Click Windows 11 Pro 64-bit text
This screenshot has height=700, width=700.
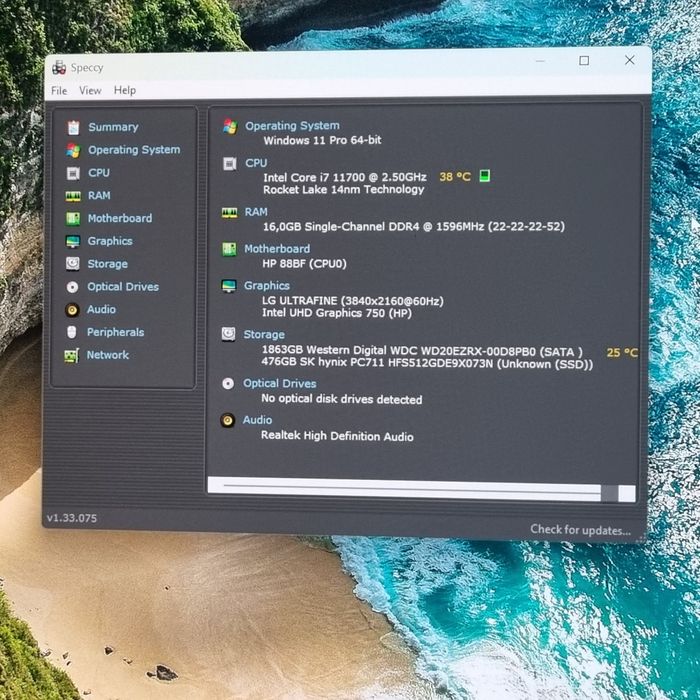pos(322,140)
